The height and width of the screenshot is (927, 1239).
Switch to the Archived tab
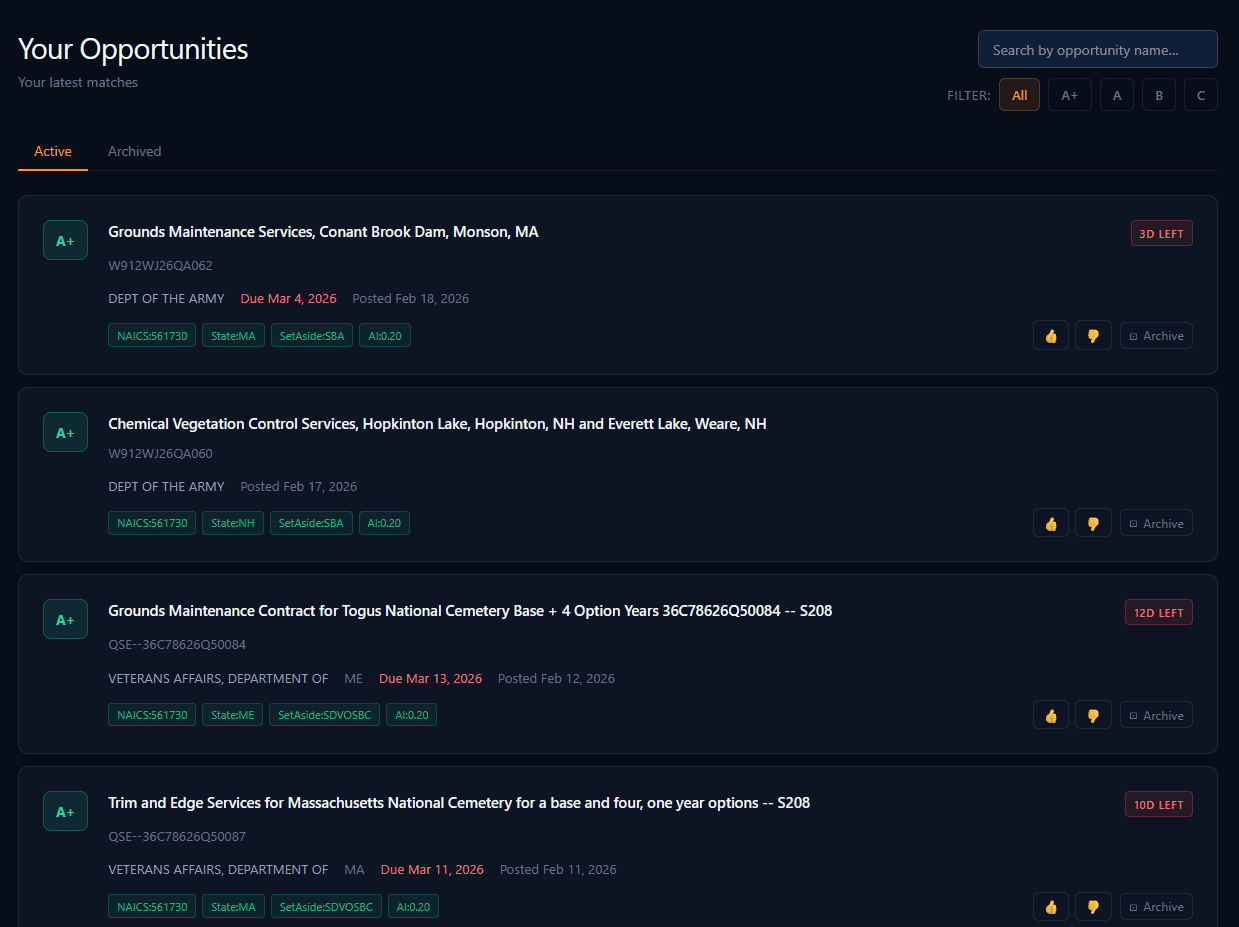[x=134, y=151]
